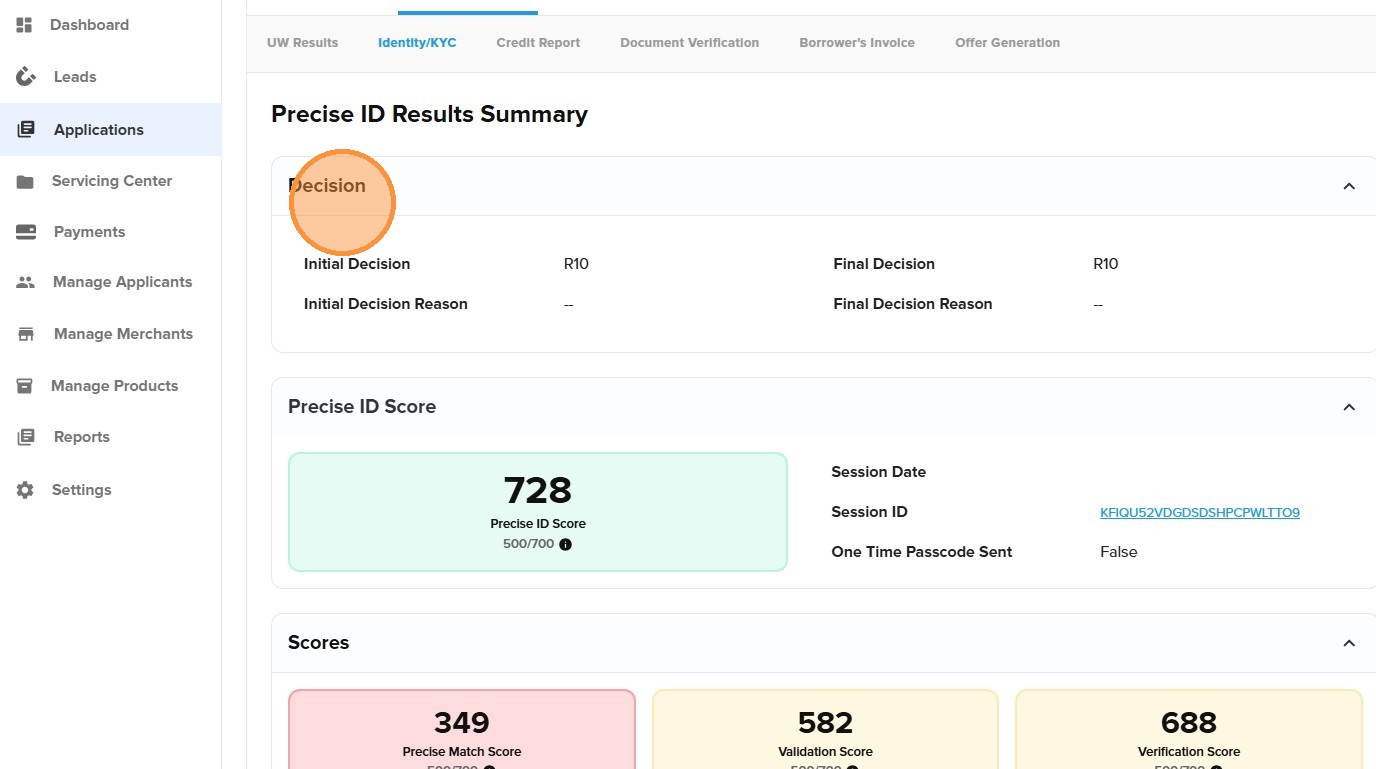The image size is (1376, 769).
Task: Go to Leads in the sidebar
Action: click(75, 77)
